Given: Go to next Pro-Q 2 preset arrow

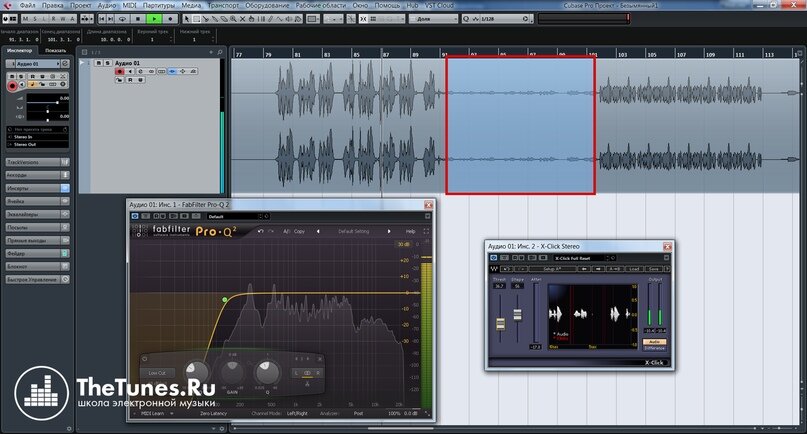Looking at the screenshot, I should click(x=389, y=232).
